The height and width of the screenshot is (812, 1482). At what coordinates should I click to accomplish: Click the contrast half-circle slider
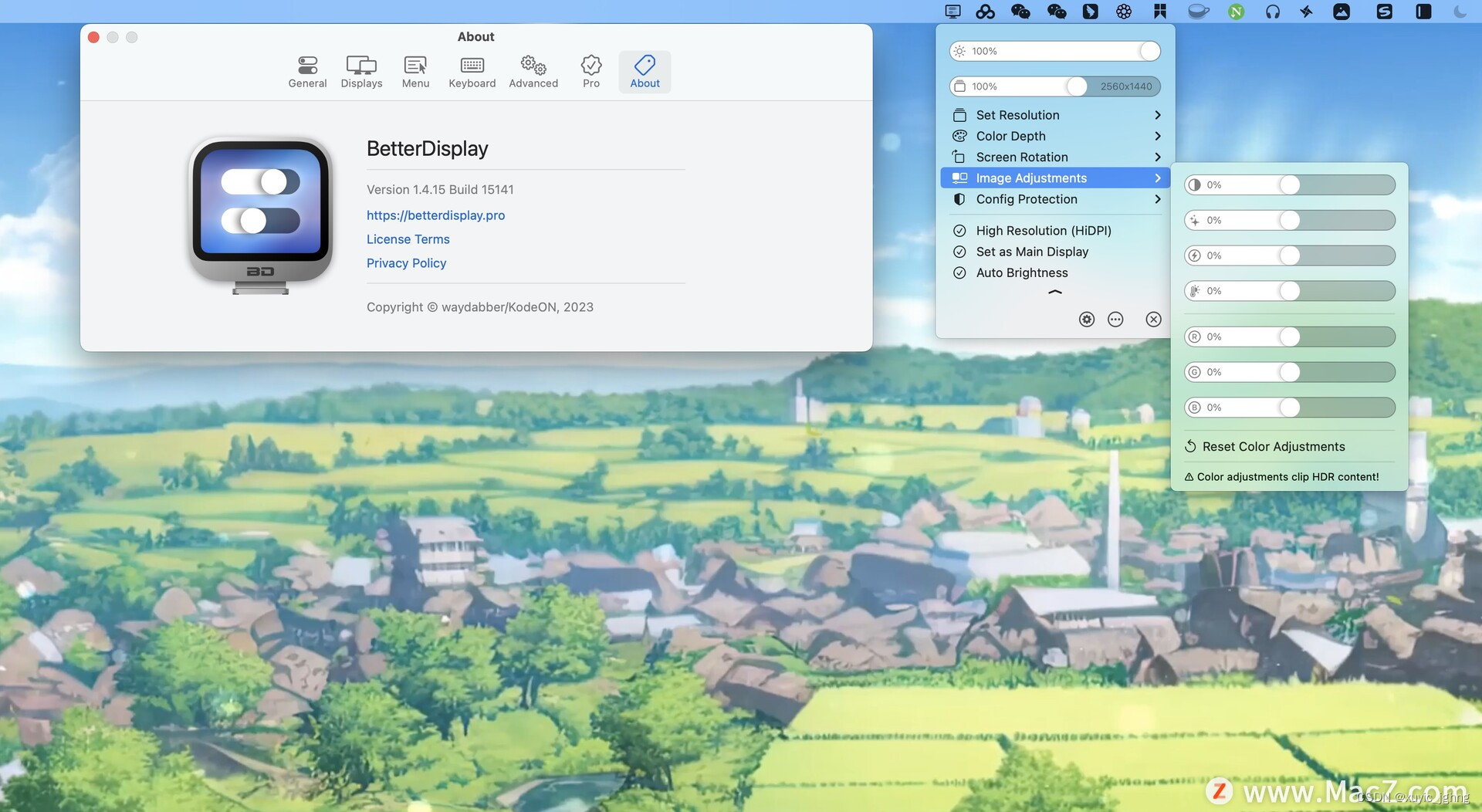[1290, 185]
